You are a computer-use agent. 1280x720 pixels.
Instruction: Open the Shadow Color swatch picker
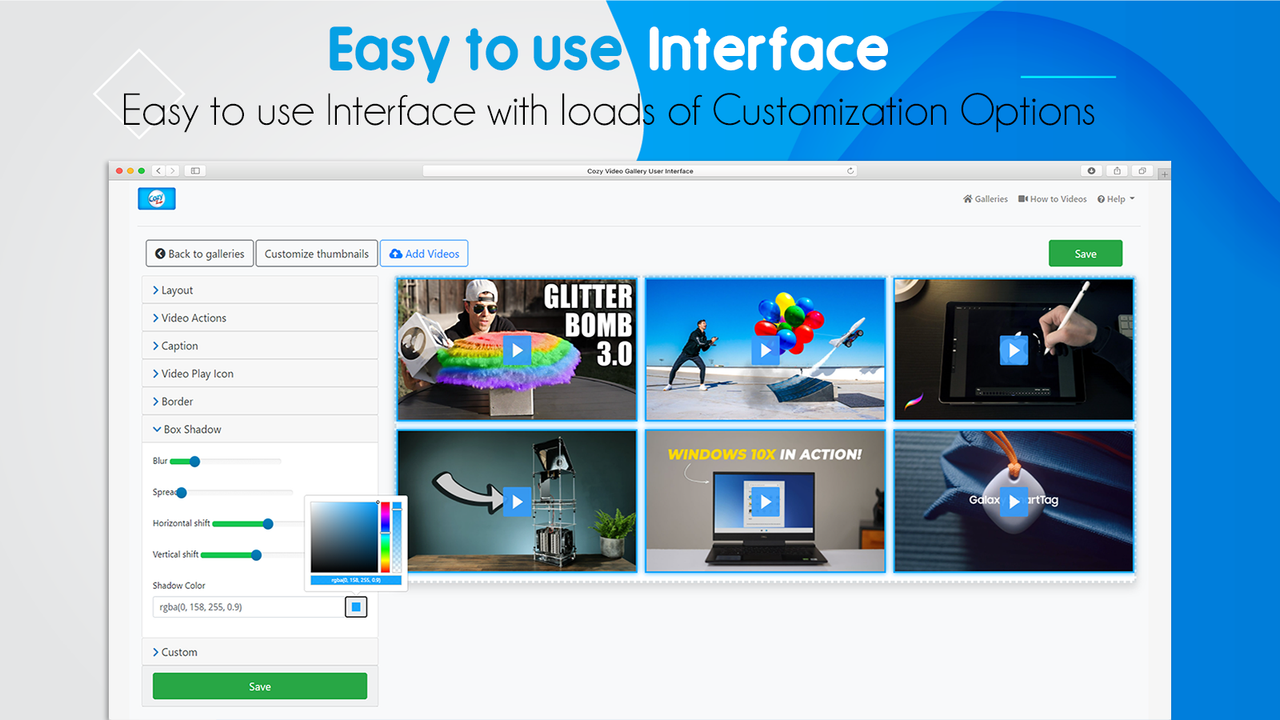(x=356, y=606)
